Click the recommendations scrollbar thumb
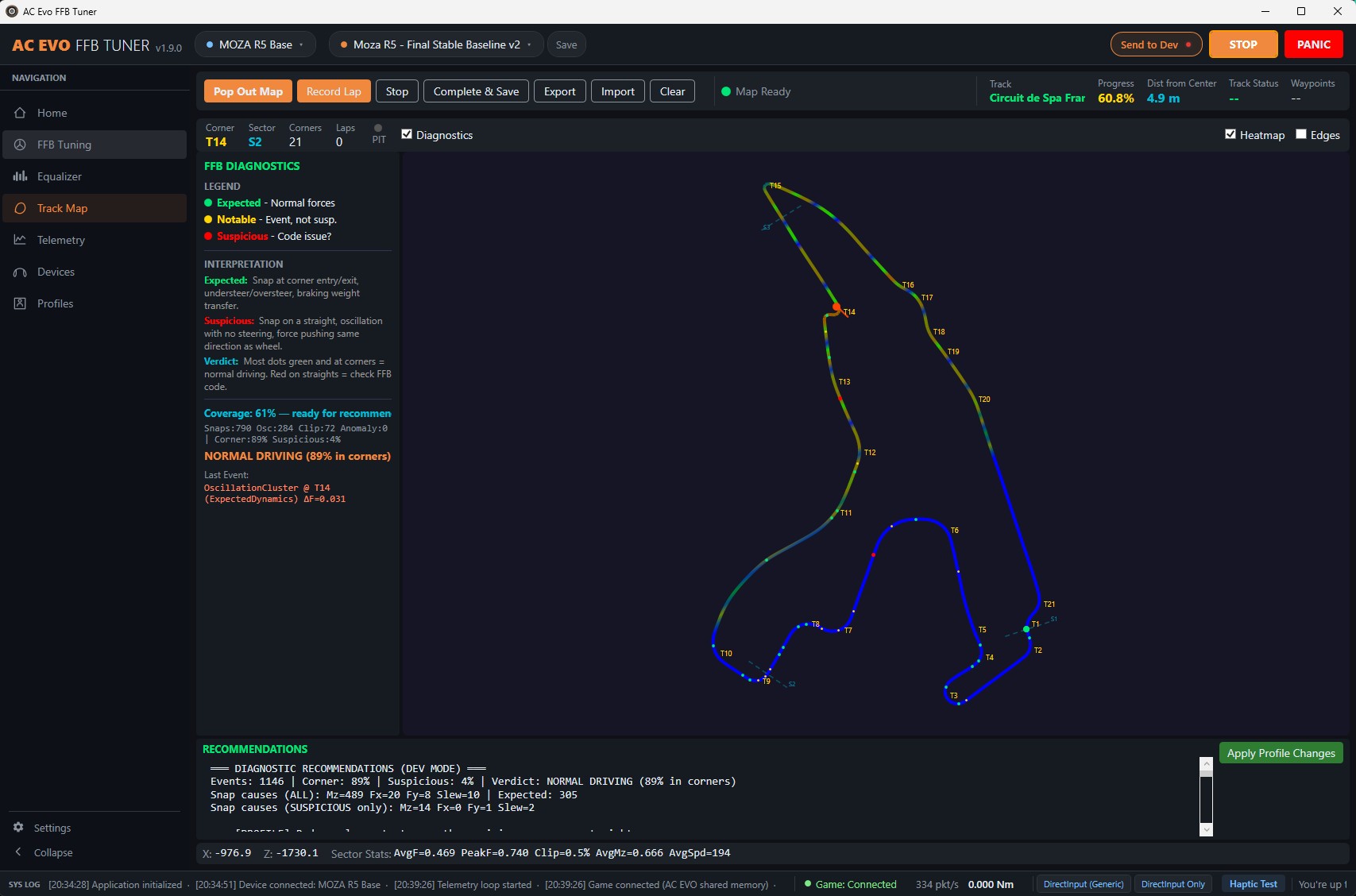 coord(1206,774)
